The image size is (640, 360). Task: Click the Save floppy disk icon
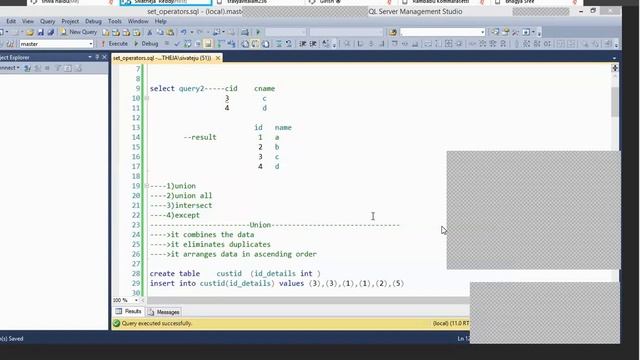coord(40,32)
